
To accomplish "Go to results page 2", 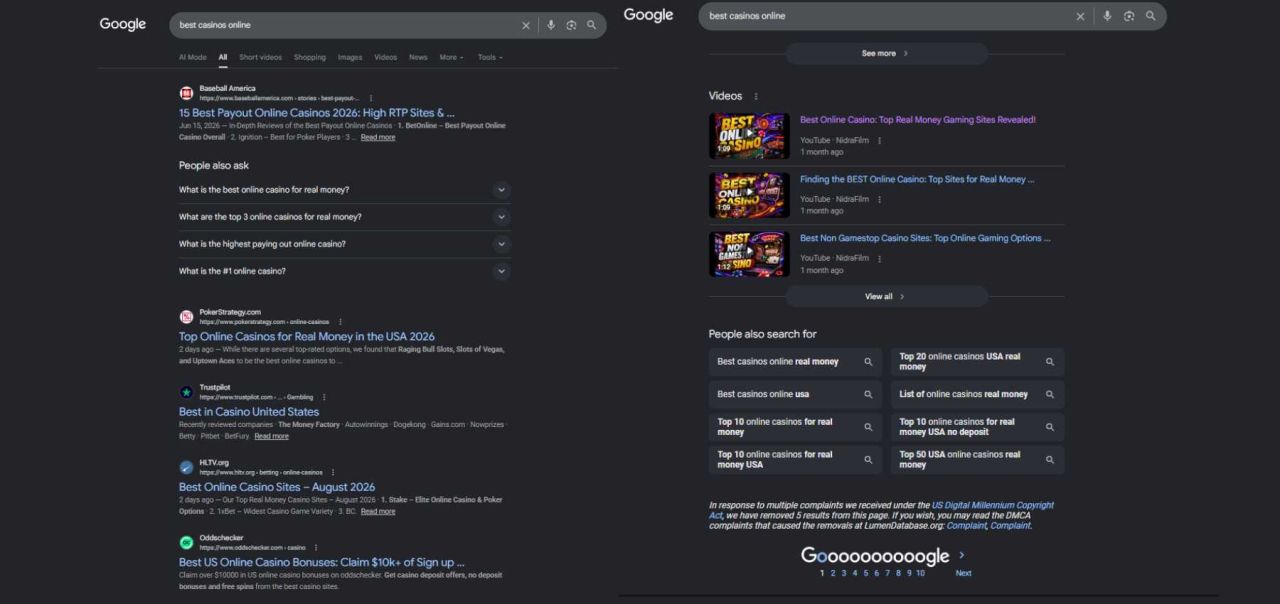I will pyautogui.click(x=832, y=573).
